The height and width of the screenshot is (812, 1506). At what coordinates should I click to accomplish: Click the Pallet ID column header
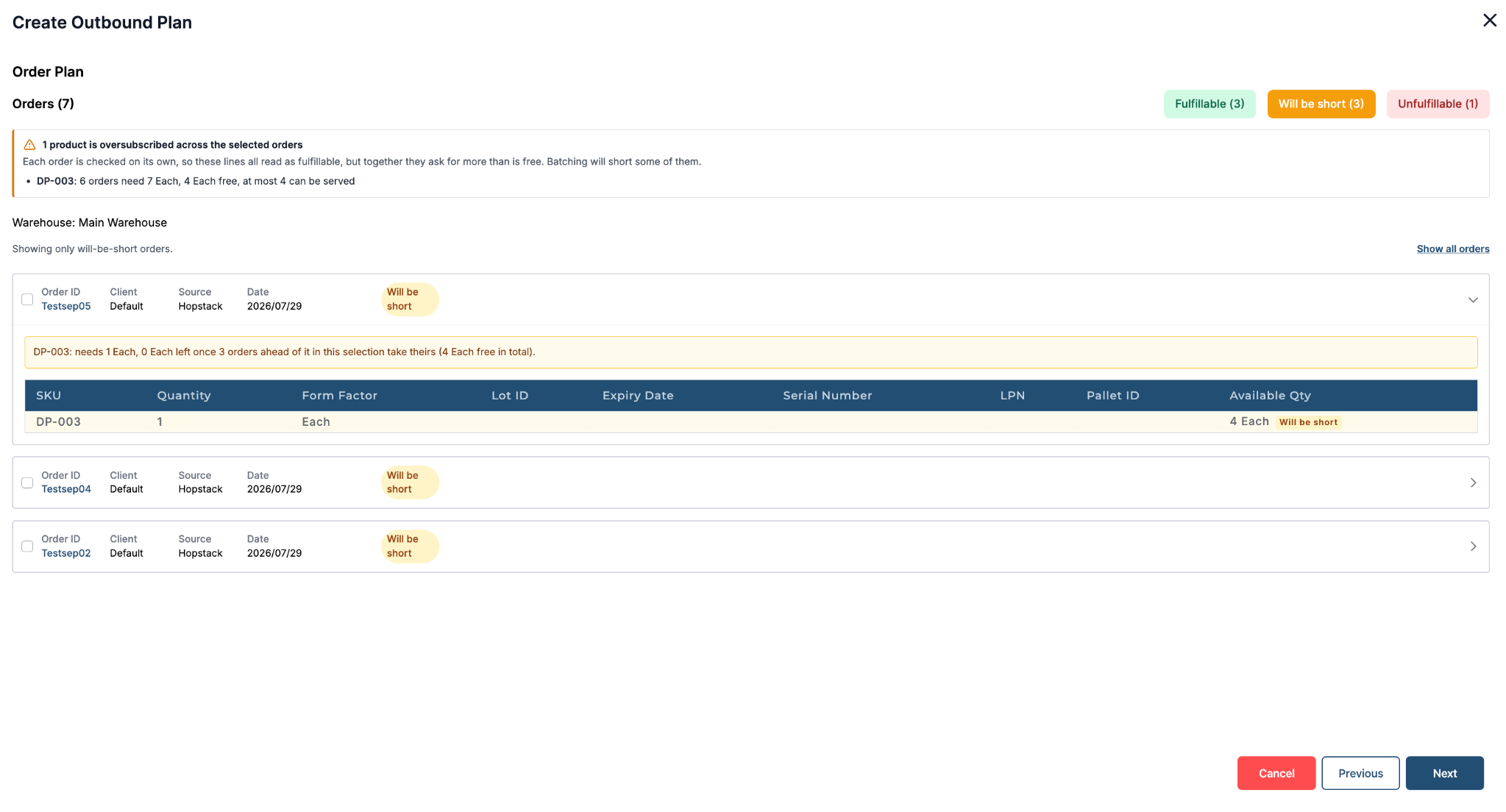click(x=1112, y=396)
